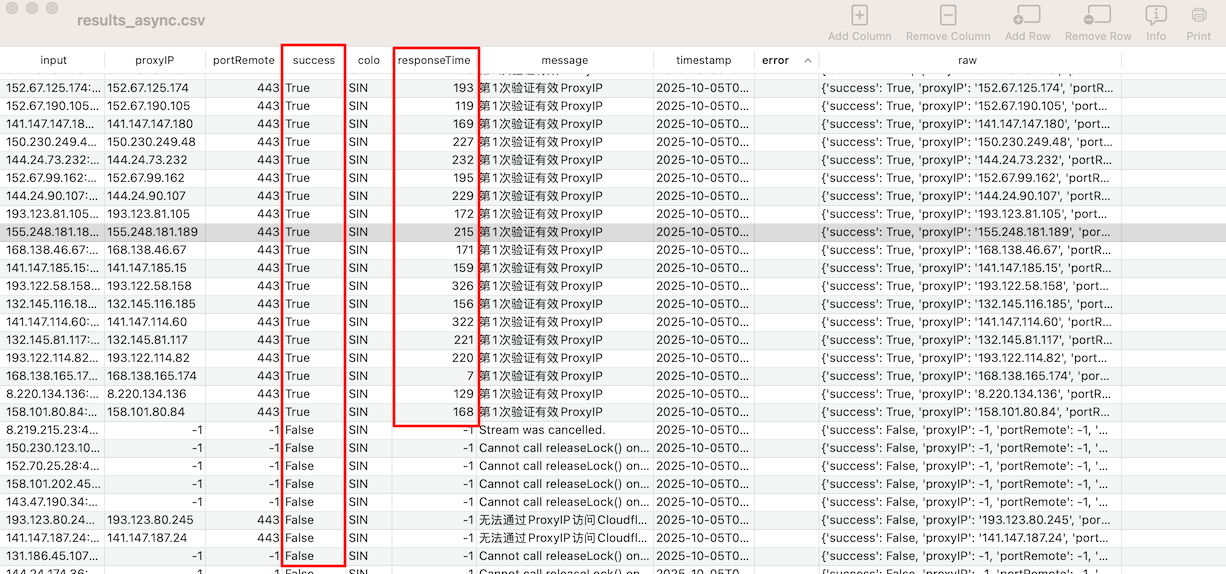Image resolution: width=1226 pixels, height=574 pixels.
Task: Click the results_async.csv window title
Action: point(141,20)
